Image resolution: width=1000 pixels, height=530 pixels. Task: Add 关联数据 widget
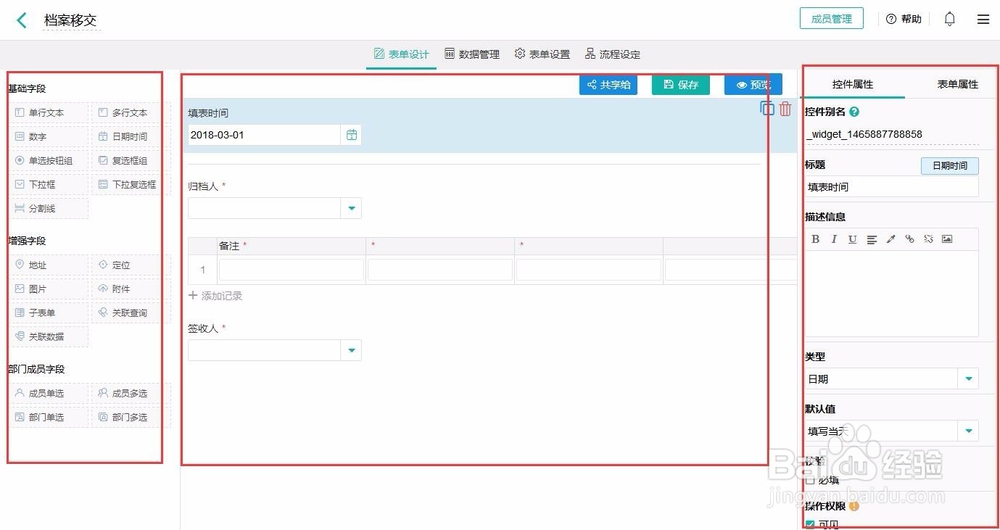(x=47, y=337)
